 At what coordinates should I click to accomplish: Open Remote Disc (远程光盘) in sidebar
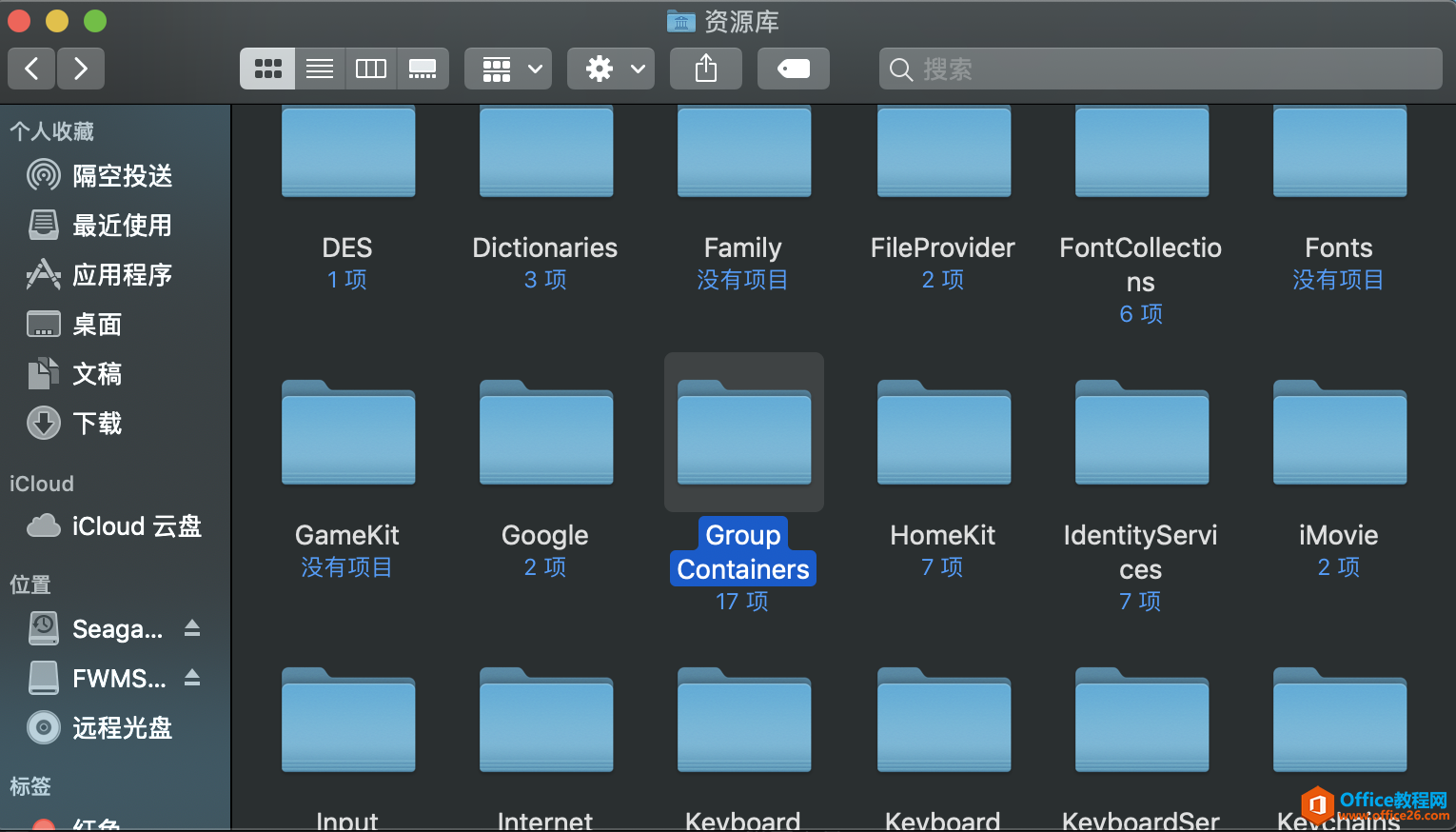pyautogui.click(x=115, y=728)
